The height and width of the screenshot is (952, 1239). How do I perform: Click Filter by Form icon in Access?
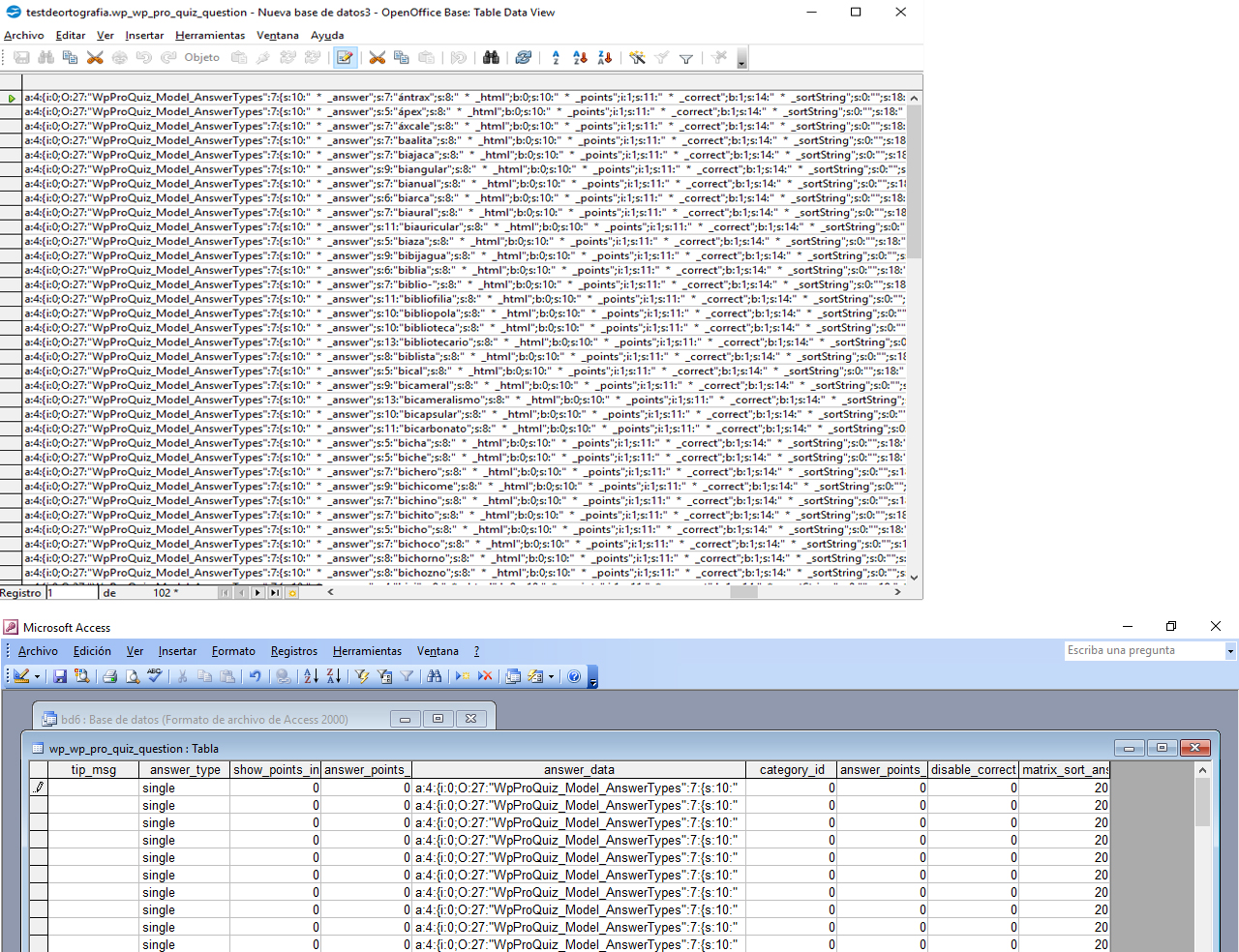coord(384,676)
